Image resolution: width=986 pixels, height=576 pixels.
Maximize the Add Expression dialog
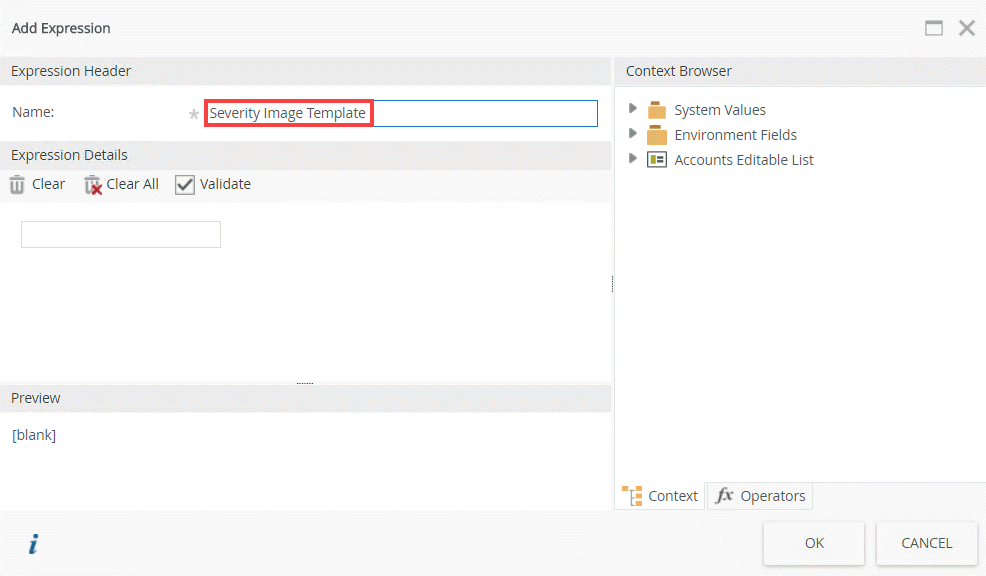click(x=934, y=28)
